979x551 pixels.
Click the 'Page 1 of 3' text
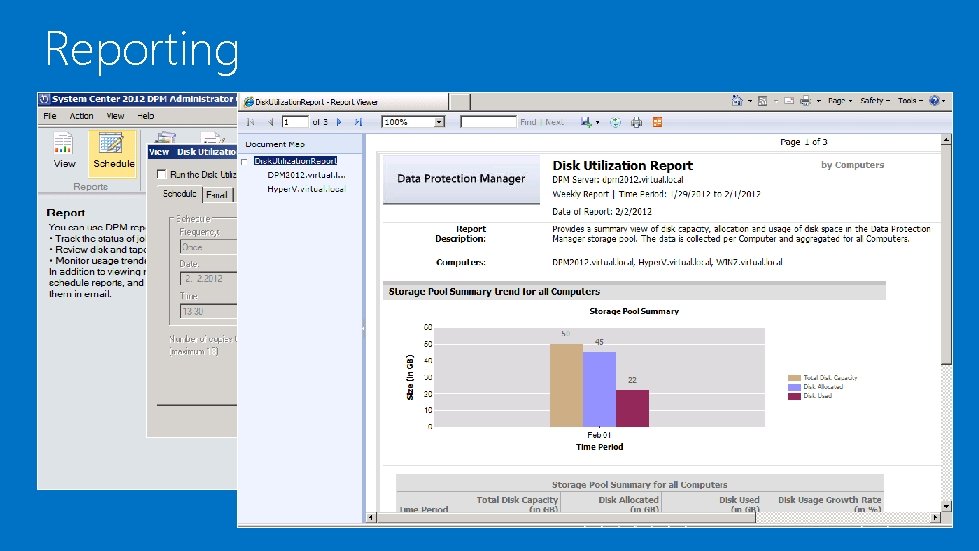(x=804, y=142)
